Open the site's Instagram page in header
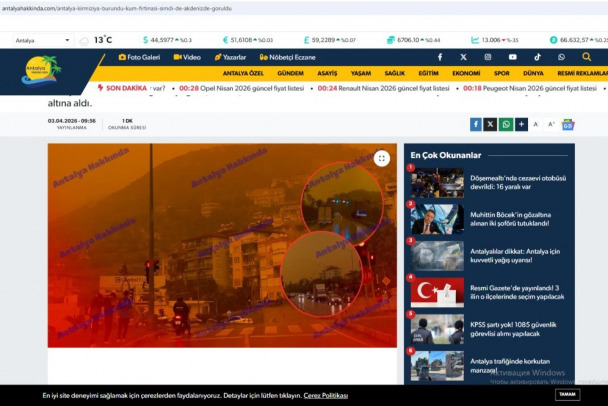This screenshot has height=406, width=608. coord(488,57)
